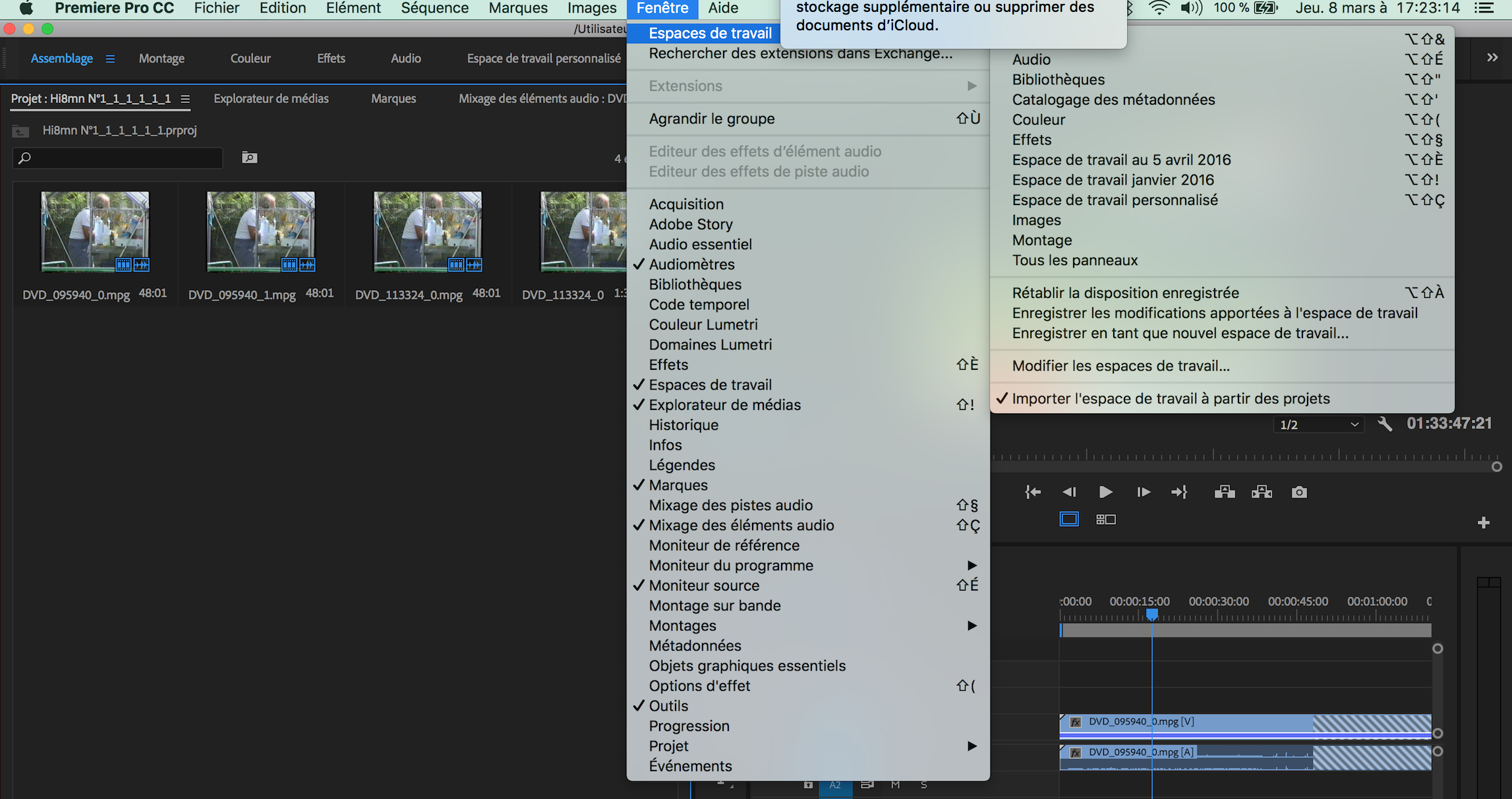Screen dimensions: 1512x799
Task: Click the program monitor timecode 01:33:47:21
Action: tap(1449, 423)
